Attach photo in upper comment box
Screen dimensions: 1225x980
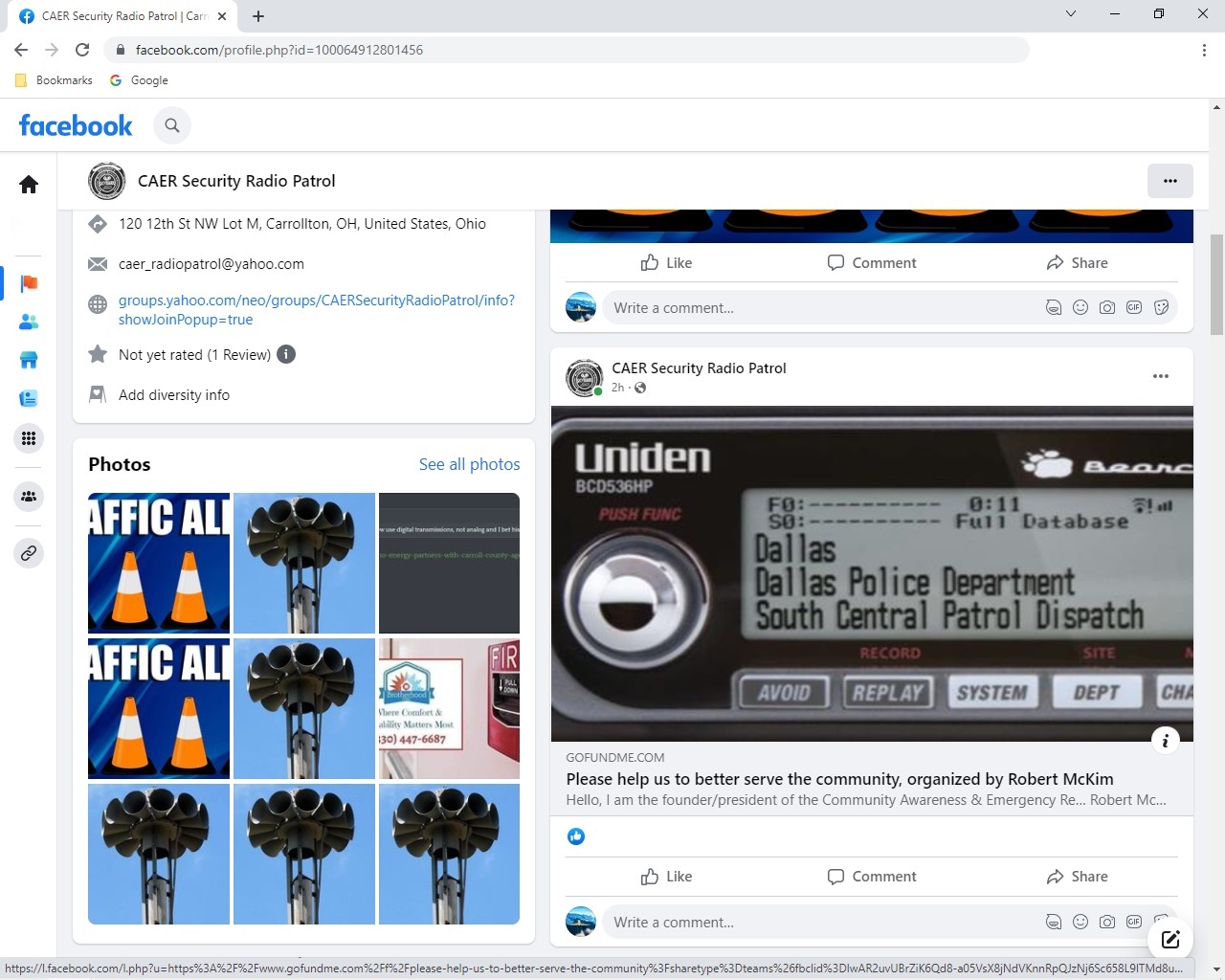point(1107,308)
